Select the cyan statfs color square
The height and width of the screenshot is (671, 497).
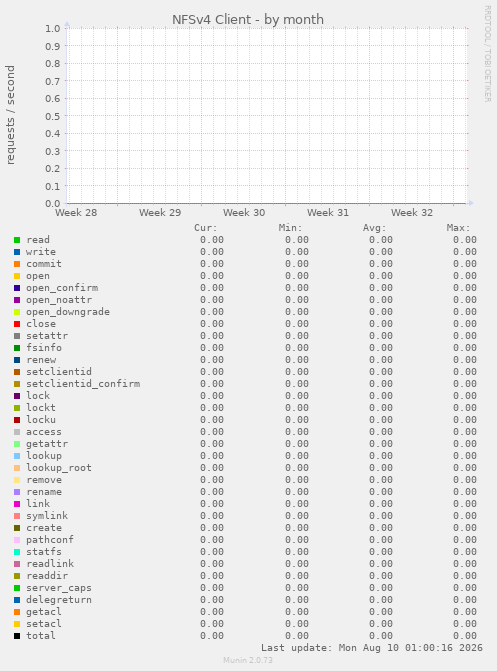tap(17, 552)
